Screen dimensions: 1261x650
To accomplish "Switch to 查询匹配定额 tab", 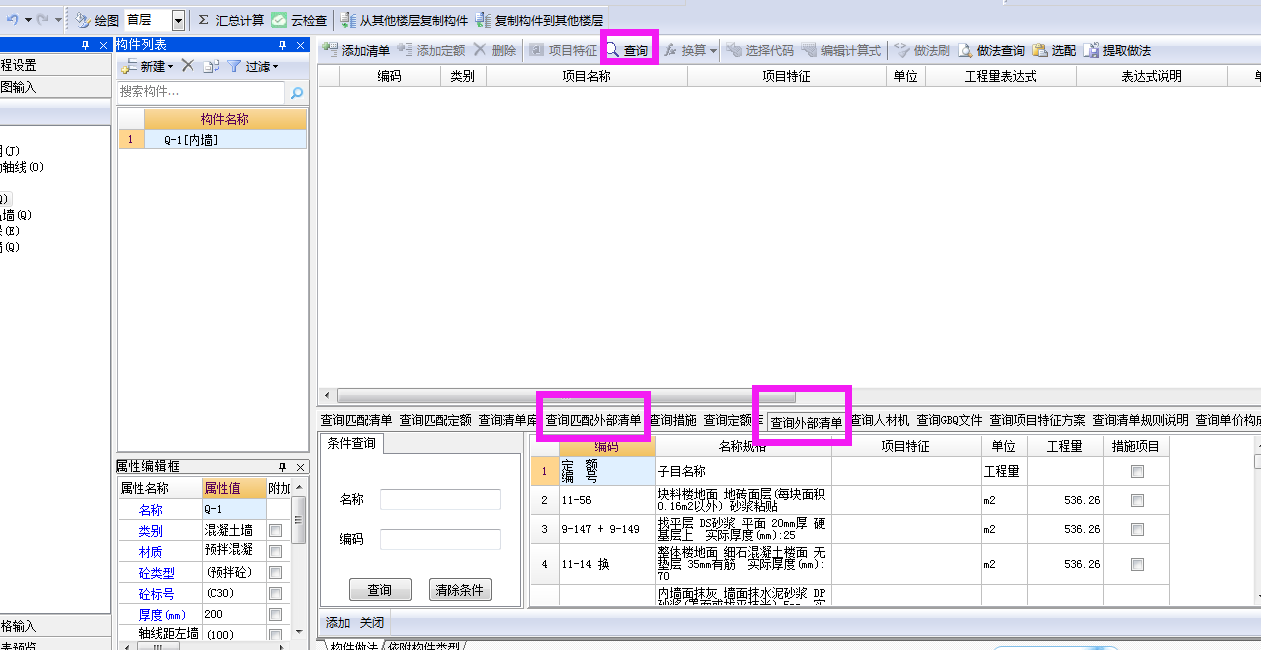I will (435, 420).
